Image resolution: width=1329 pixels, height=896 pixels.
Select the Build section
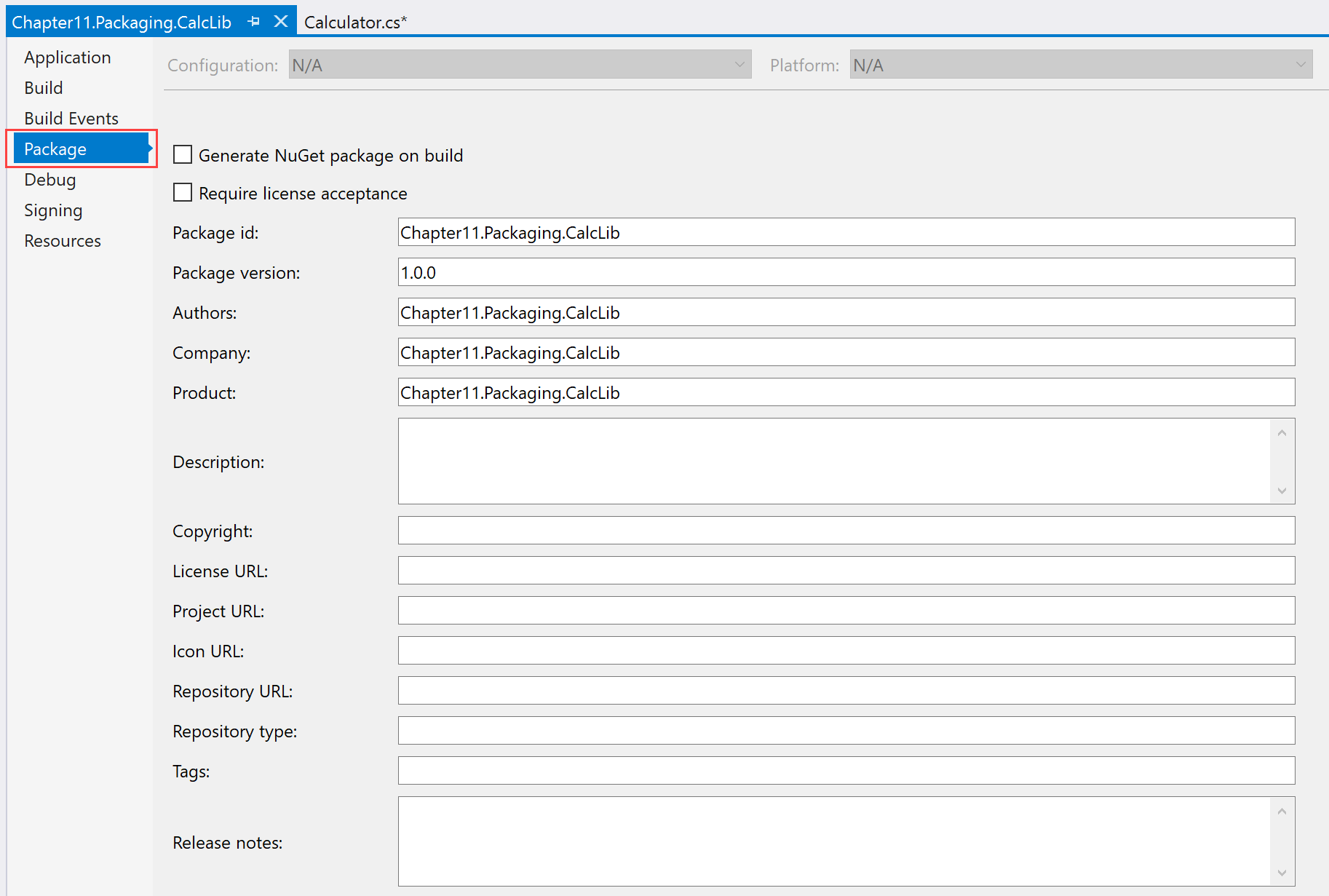click(44, 88)
